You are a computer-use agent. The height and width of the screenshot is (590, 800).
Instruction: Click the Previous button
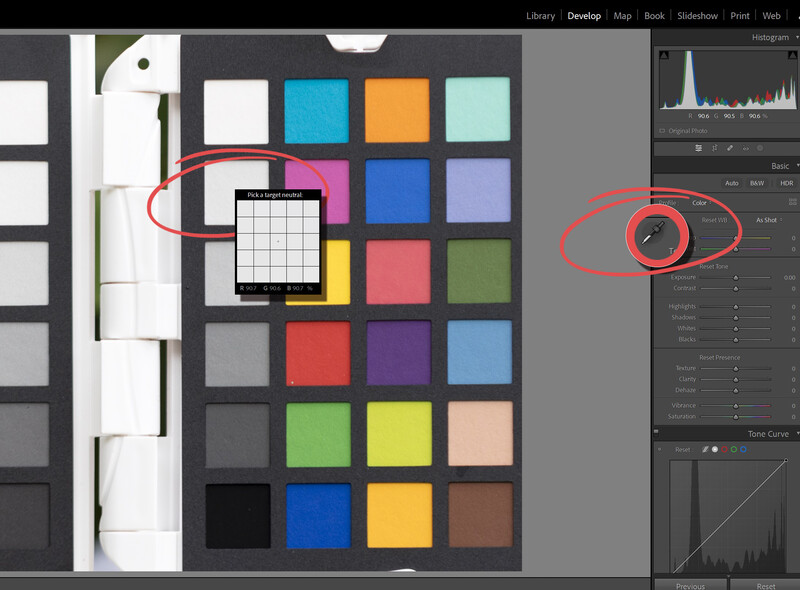(690, 586)
